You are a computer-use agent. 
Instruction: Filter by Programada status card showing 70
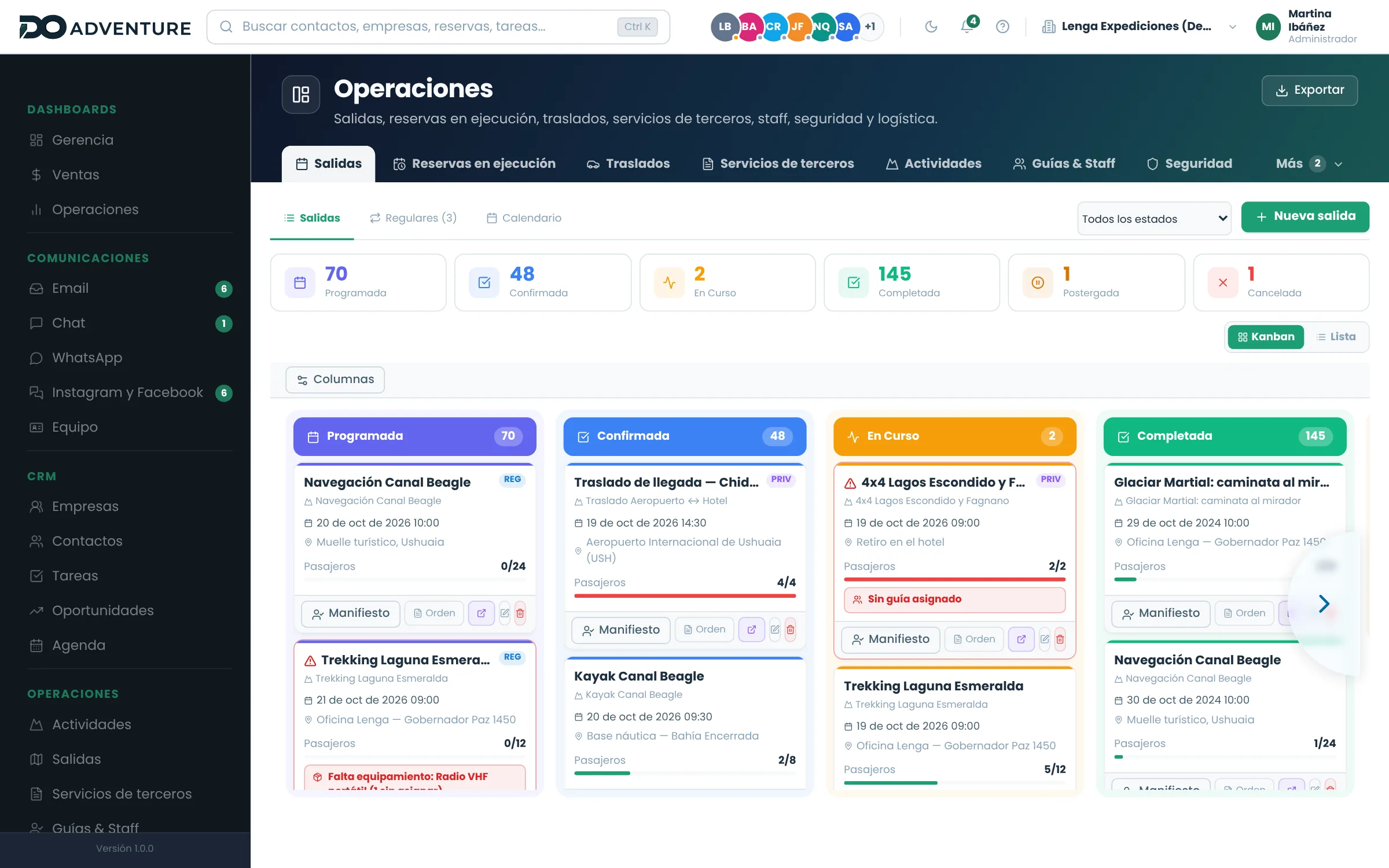tap(358, 282)
